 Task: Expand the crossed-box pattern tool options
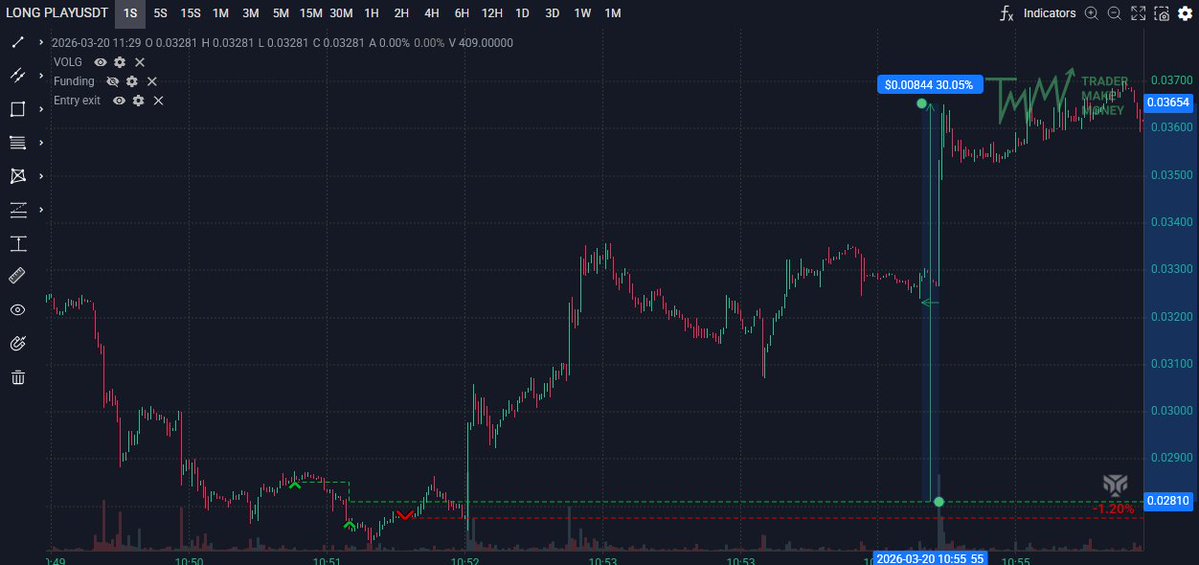41,176
